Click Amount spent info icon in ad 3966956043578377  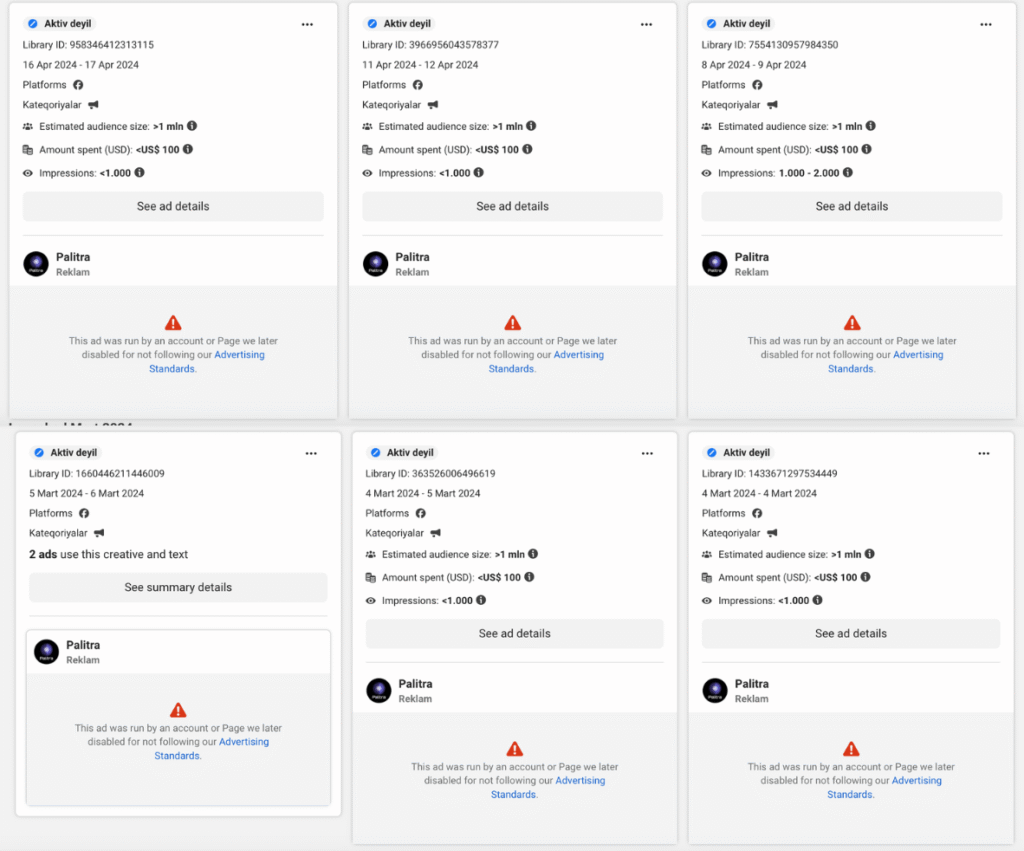pos(528,149)
